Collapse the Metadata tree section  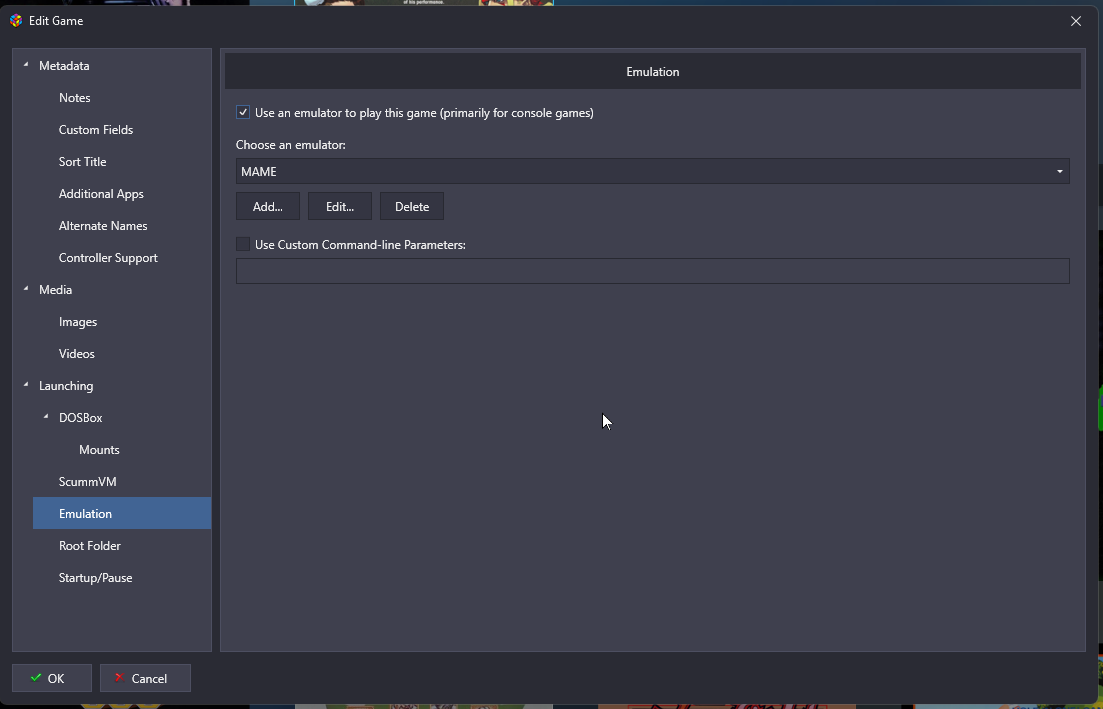point(26,65)
